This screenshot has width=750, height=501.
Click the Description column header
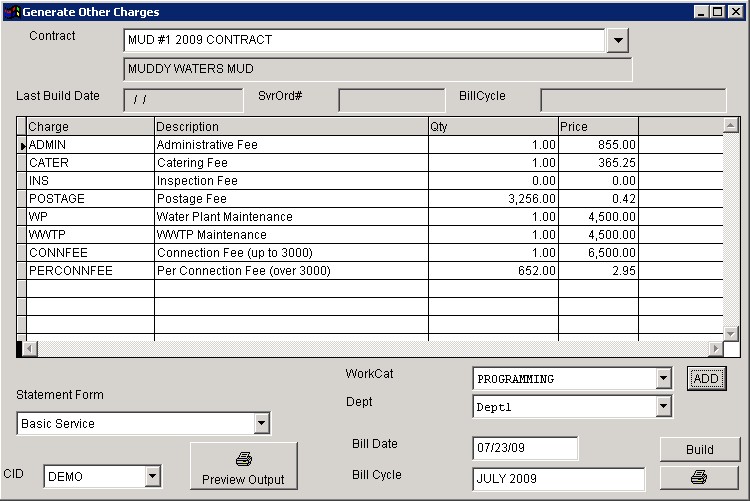point(290,127)
